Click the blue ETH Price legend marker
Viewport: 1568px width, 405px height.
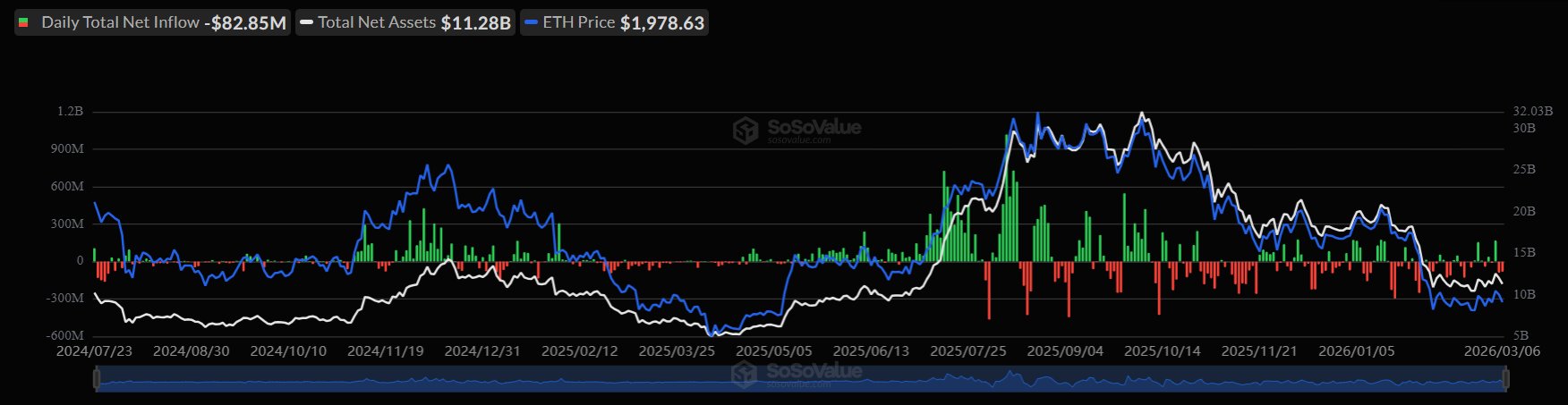coord(531,22)
